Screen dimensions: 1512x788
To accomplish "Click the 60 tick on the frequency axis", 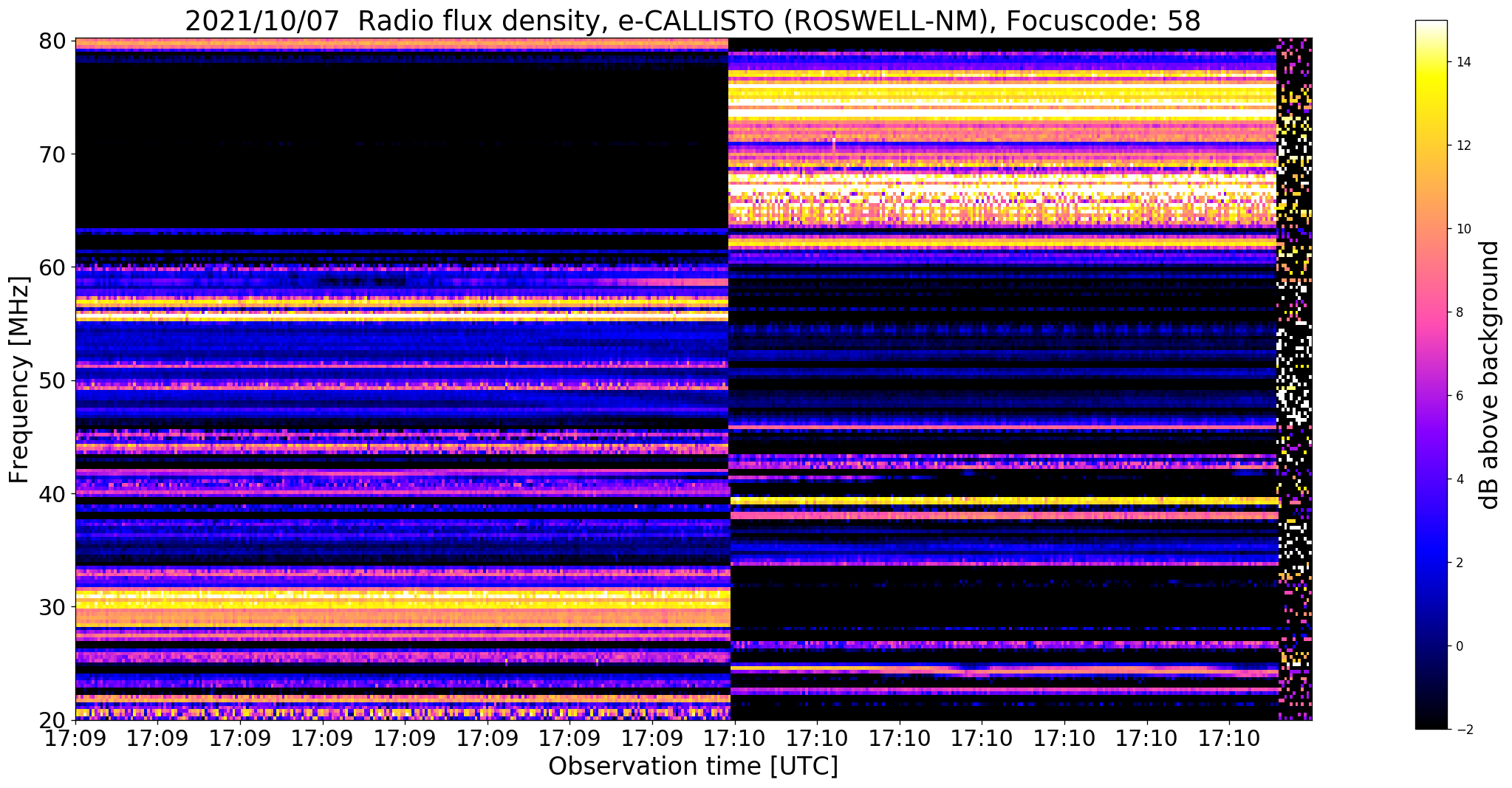I will point(52,267).
